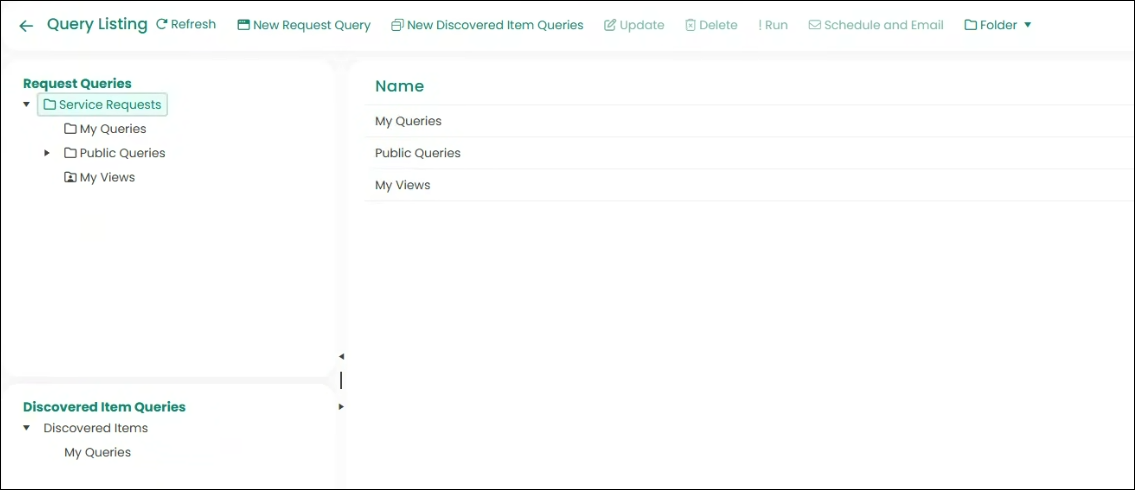Run the selected query
The width and height of the screenshot is (1135, 490).
[773, 25]
